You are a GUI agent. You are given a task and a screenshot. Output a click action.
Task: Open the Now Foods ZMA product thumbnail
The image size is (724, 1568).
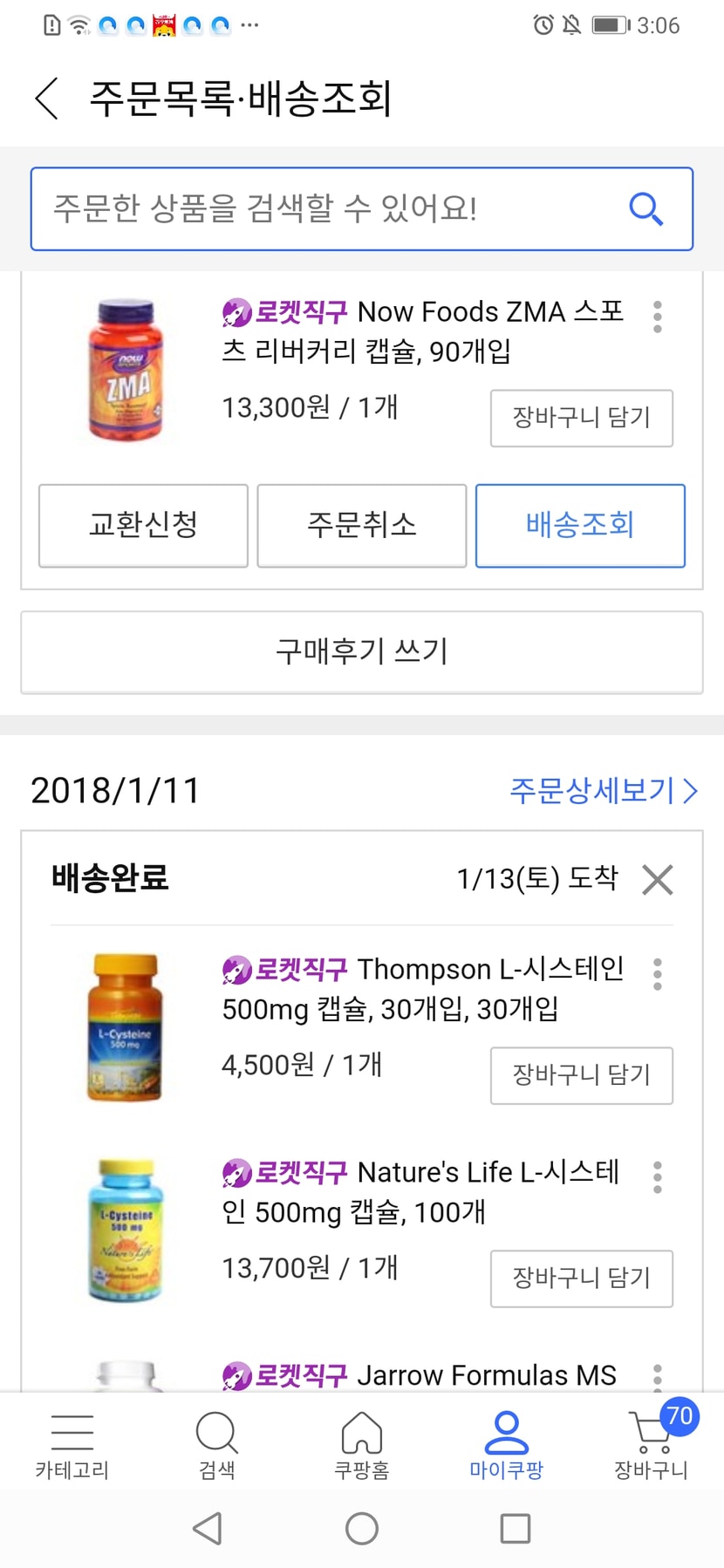[x=125, y=370]
